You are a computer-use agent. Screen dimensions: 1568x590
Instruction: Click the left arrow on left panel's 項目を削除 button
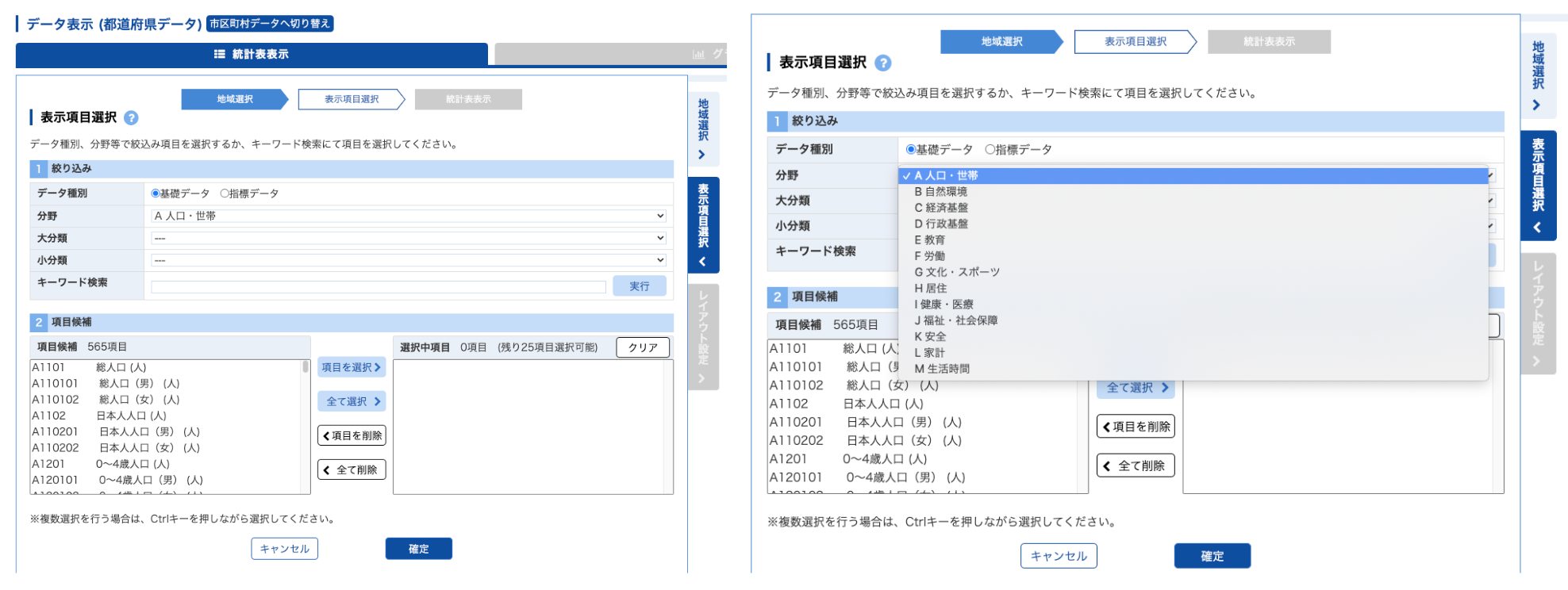coord(326,435)
